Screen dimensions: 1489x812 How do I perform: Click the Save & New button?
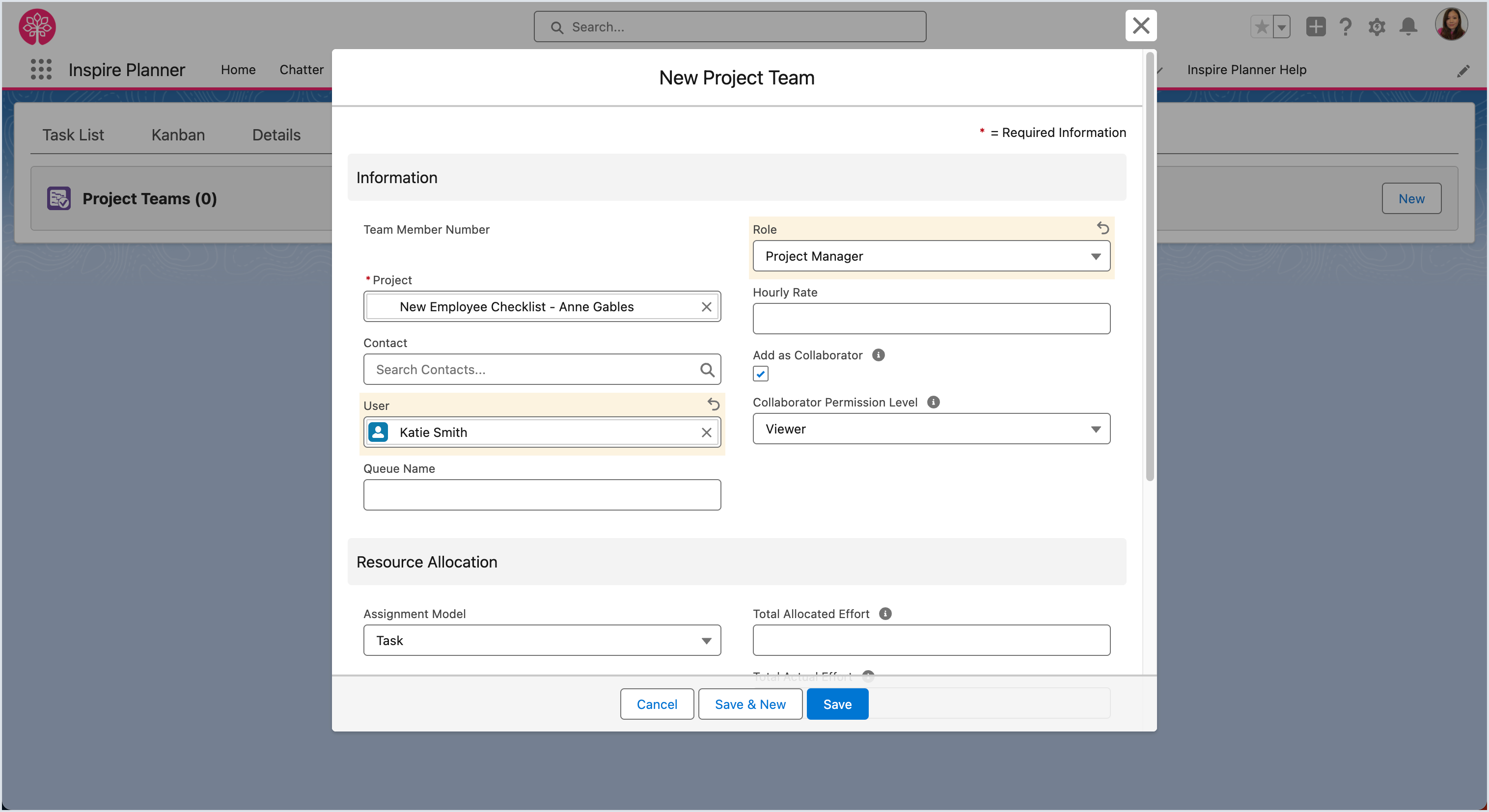pos(750,704)
